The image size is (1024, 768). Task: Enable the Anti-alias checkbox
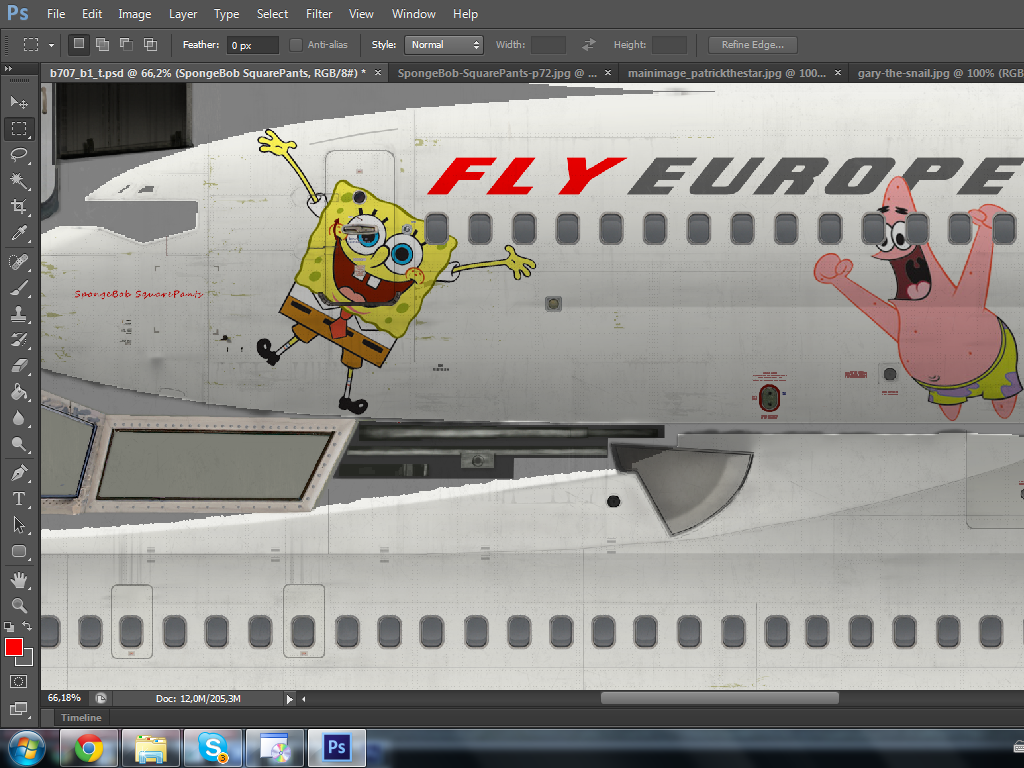296,45
